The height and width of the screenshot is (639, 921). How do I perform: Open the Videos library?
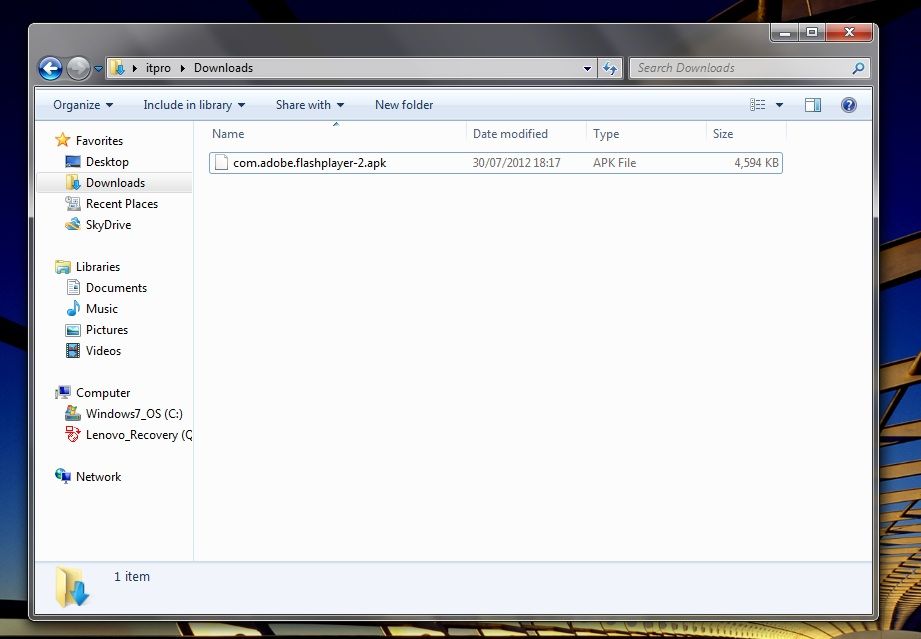103,351
